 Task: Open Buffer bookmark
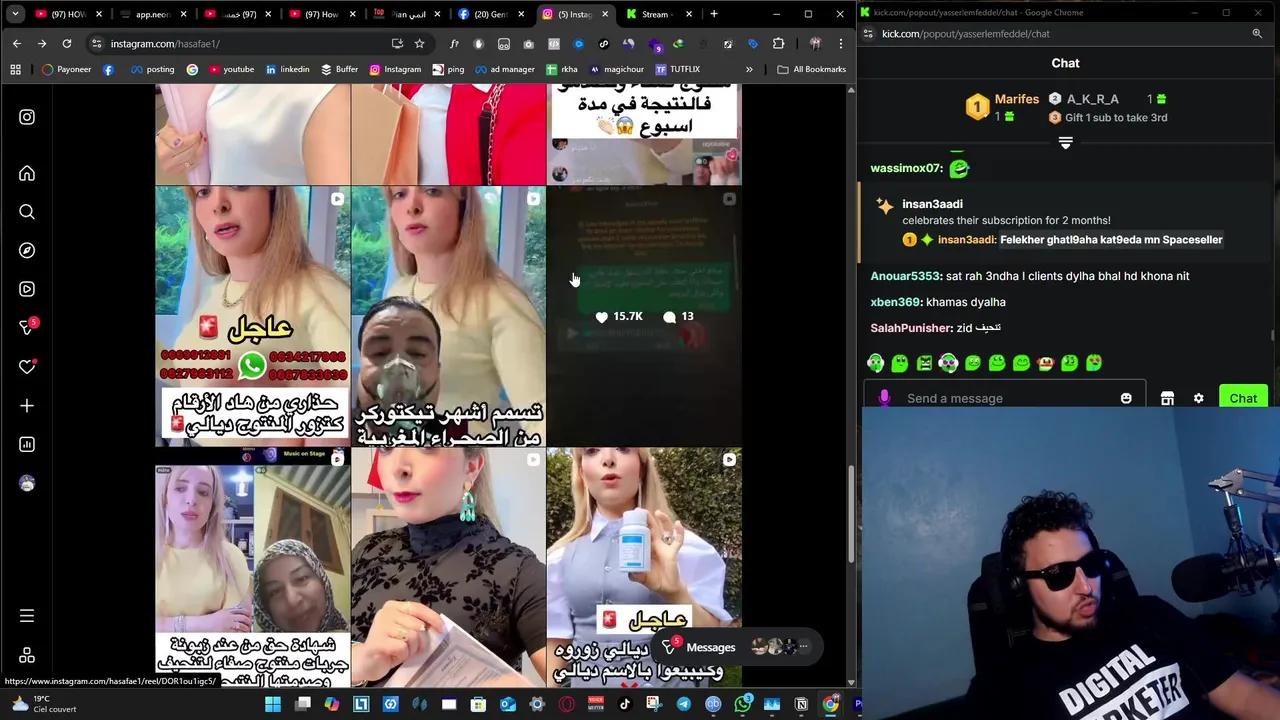pos(339,69)
